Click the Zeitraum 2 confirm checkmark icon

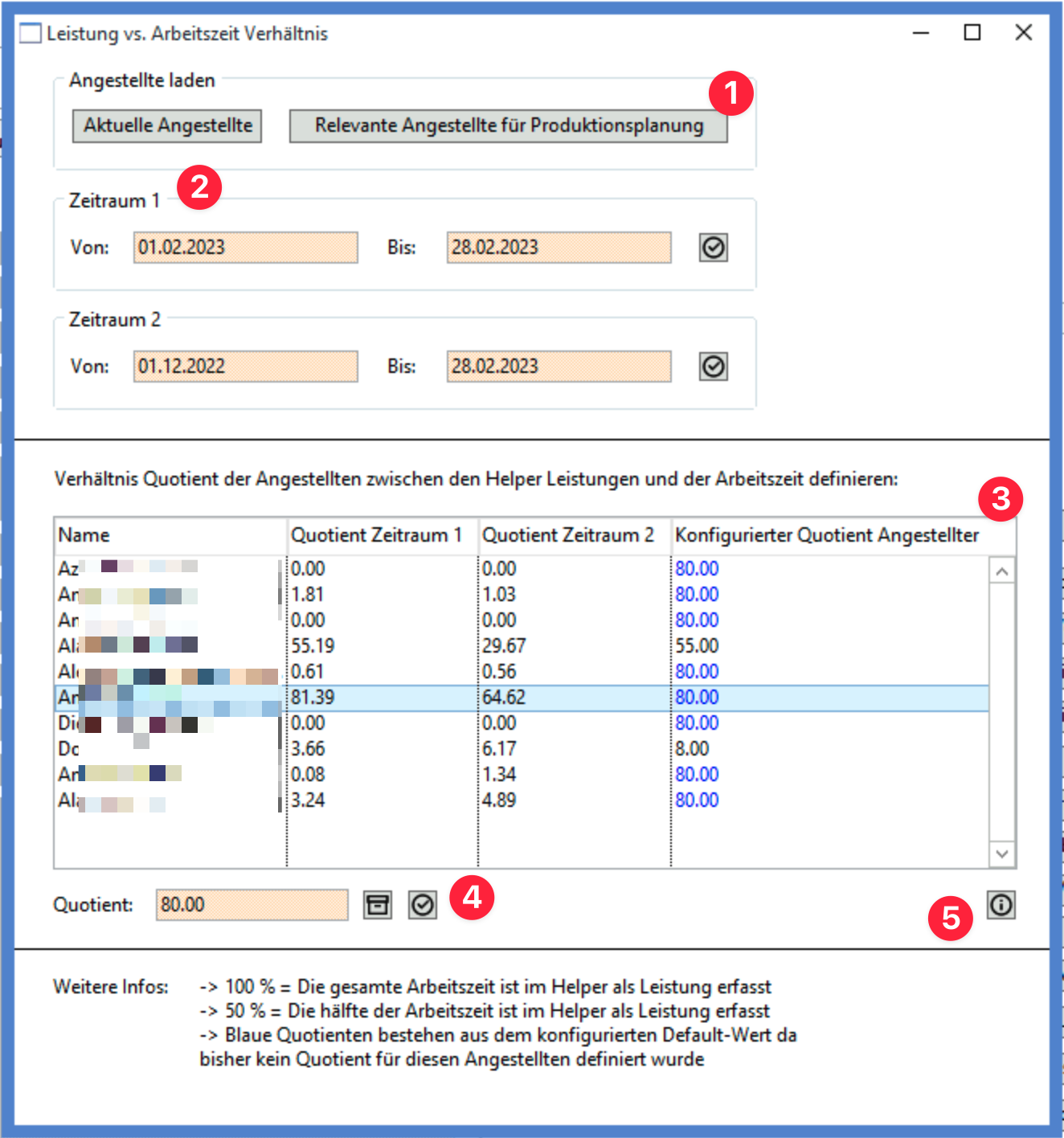click(x=713, y=366)
